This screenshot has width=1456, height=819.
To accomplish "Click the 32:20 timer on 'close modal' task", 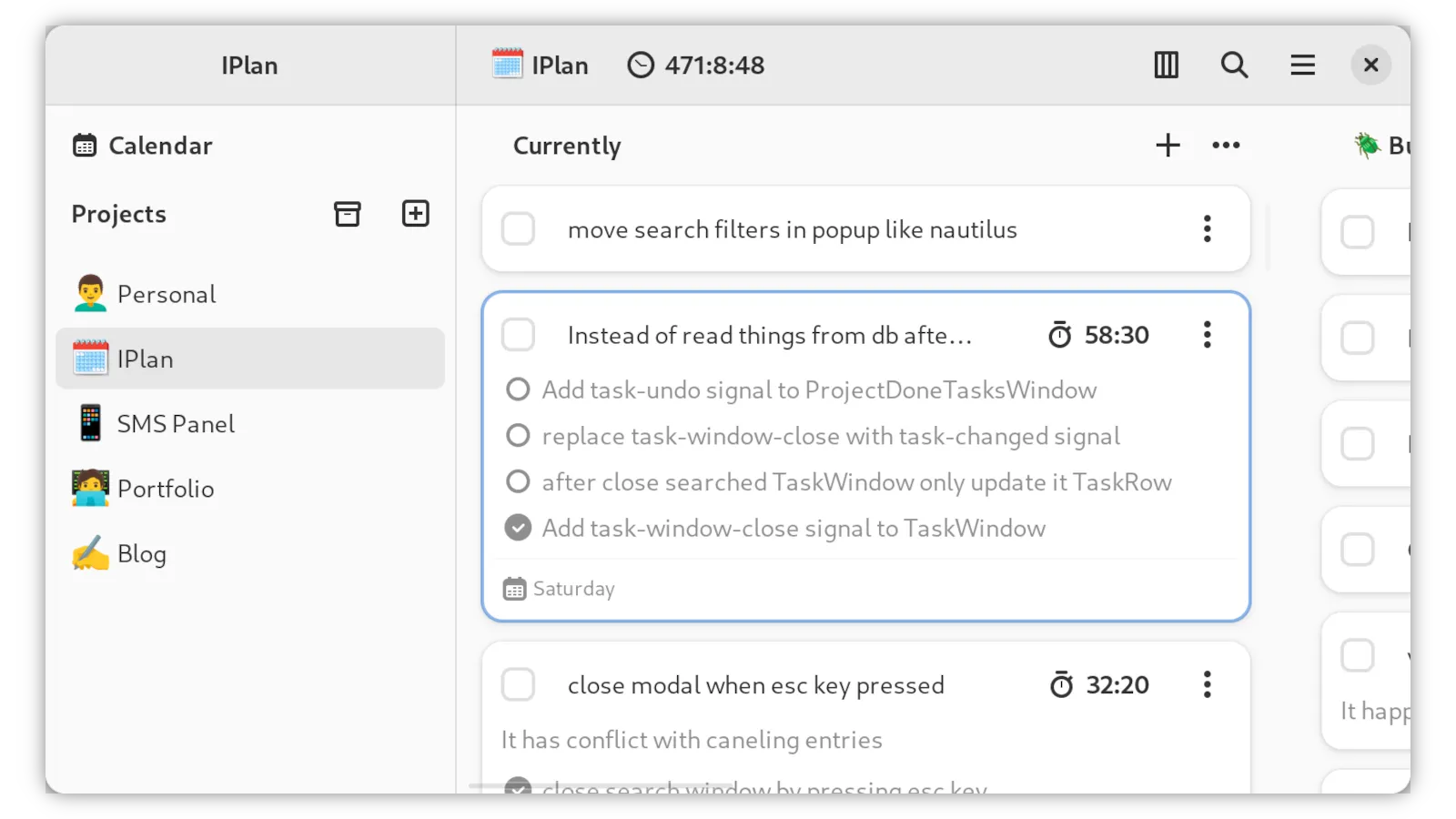I will (1099, 684).
